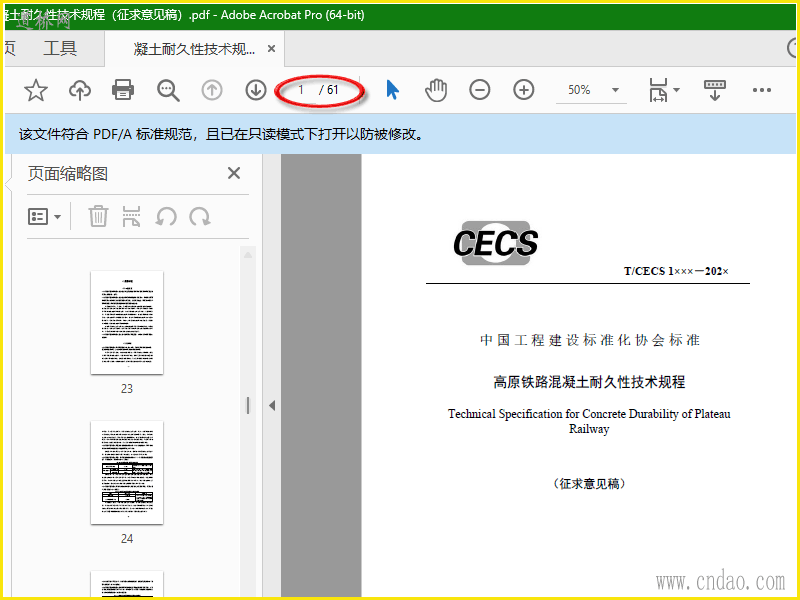Click the fit page width icon
This screenshot has width=800, height=600.
(658, 90)
